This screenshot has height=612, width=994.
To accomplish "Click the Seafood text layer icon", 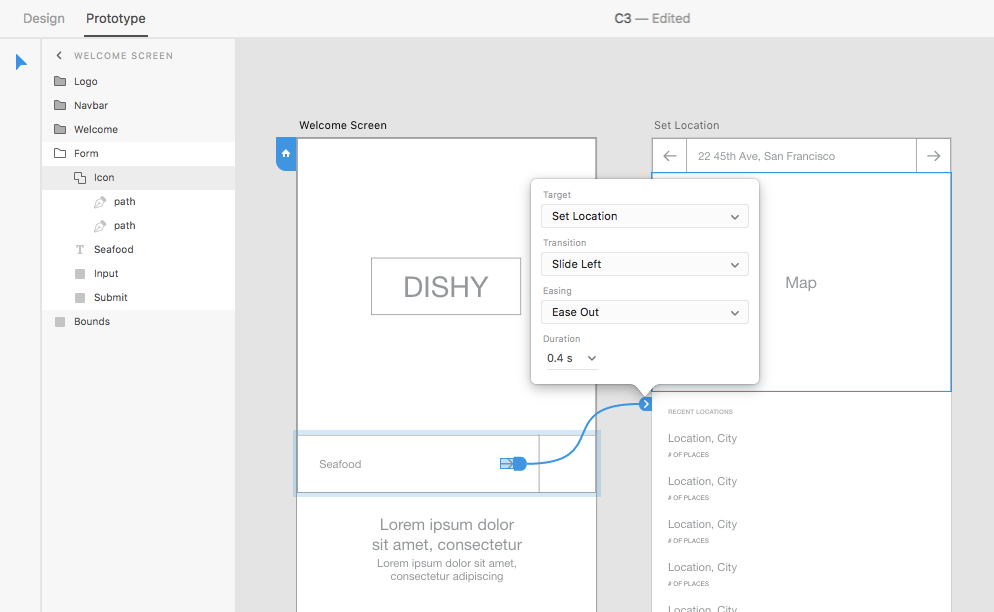I will coord(80,250).
